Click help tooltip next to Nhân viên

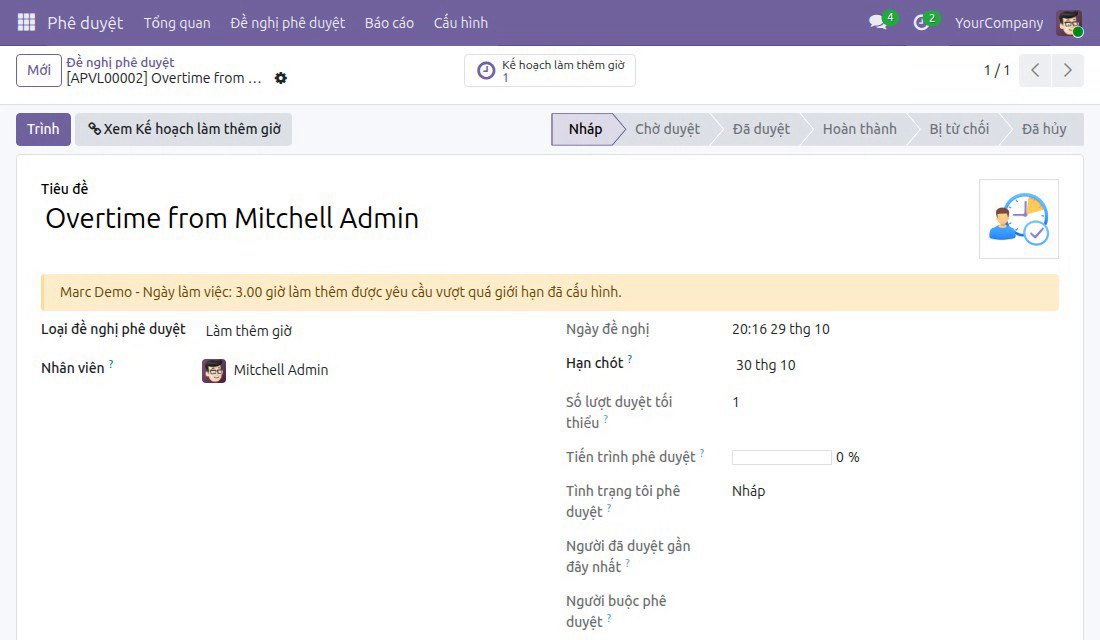pyautogui.click(x=111, y=364)
